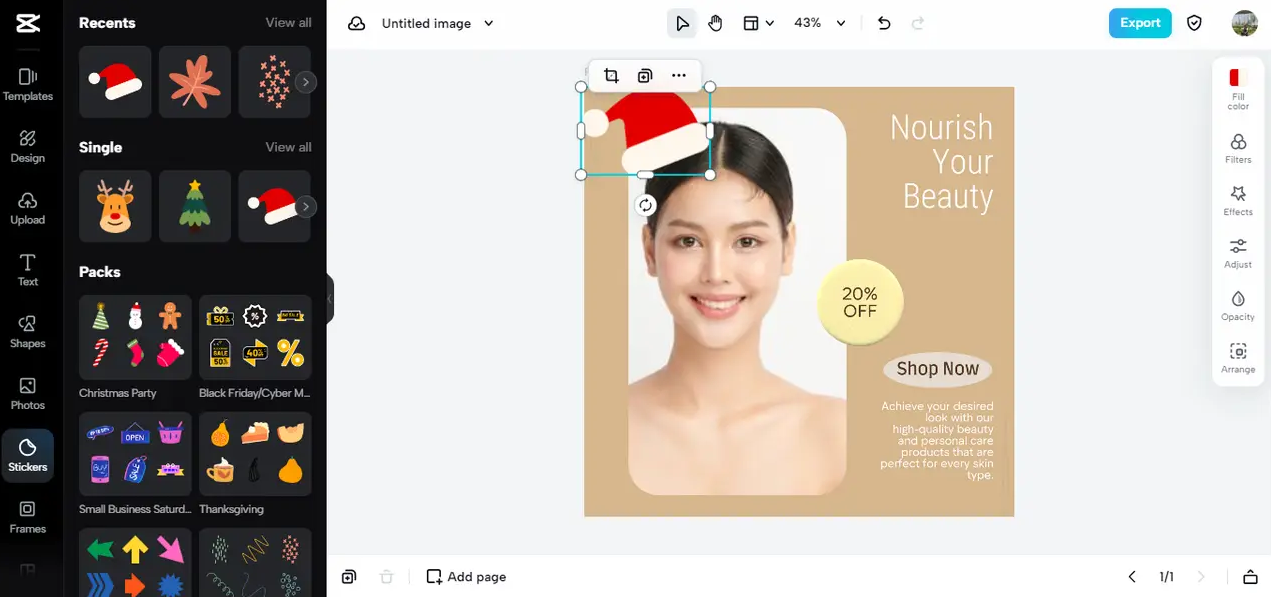
Task: Click the shield security icon
Action: (1194, 23)
